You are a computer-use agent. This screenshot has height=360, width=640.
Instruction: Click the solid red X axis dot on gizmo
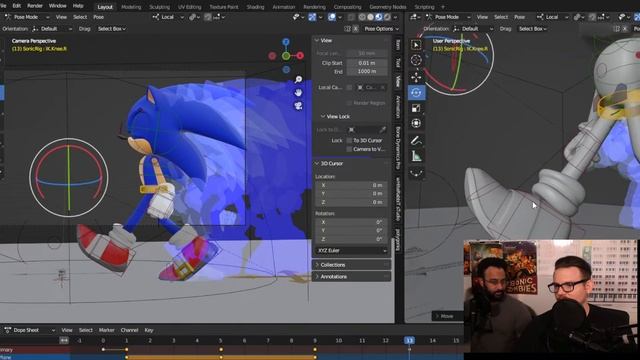point(300,56)
